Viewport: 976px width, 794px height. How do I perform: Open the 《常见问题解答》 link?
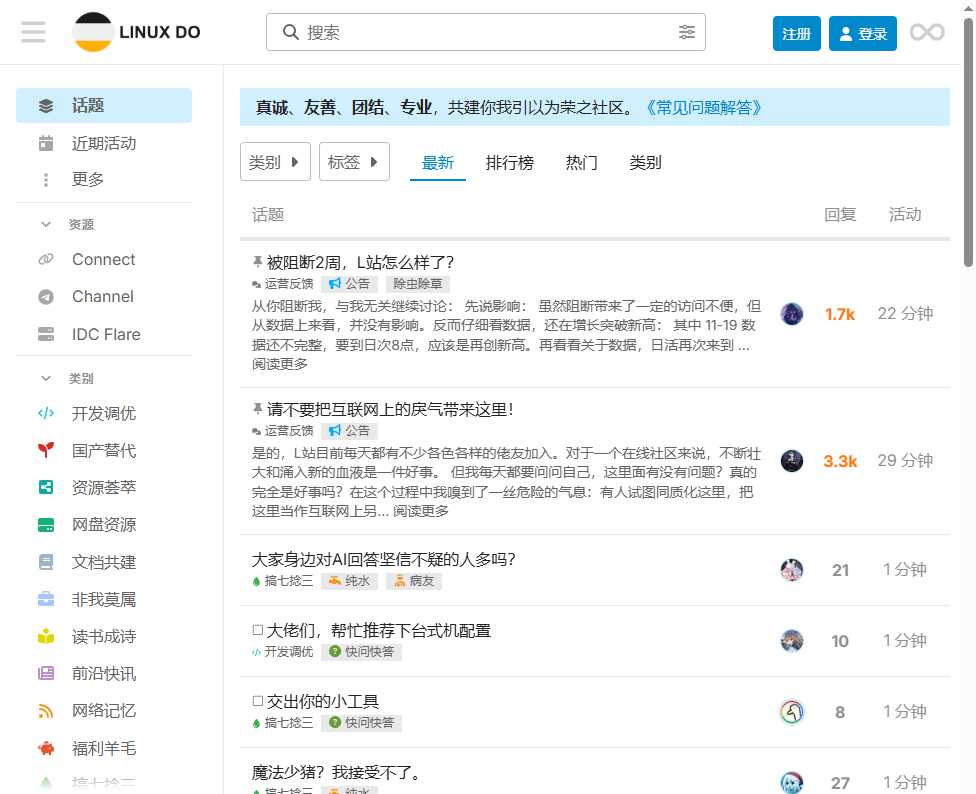704,108
